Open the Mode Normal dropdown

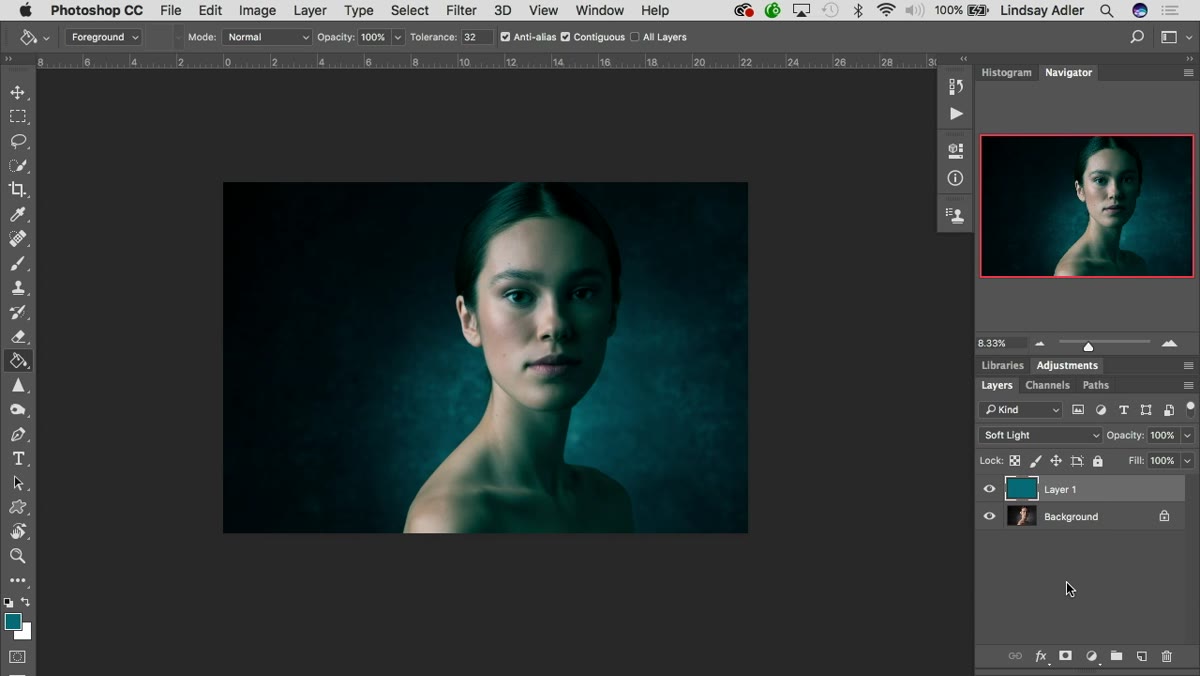[x=266, y=37]
